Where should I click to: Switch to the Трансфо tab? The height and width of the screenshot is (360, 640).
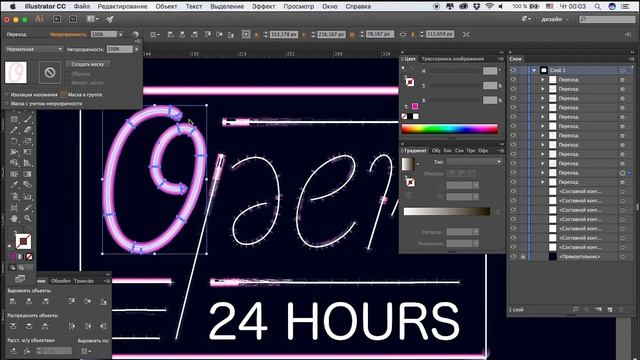[84, 281]
